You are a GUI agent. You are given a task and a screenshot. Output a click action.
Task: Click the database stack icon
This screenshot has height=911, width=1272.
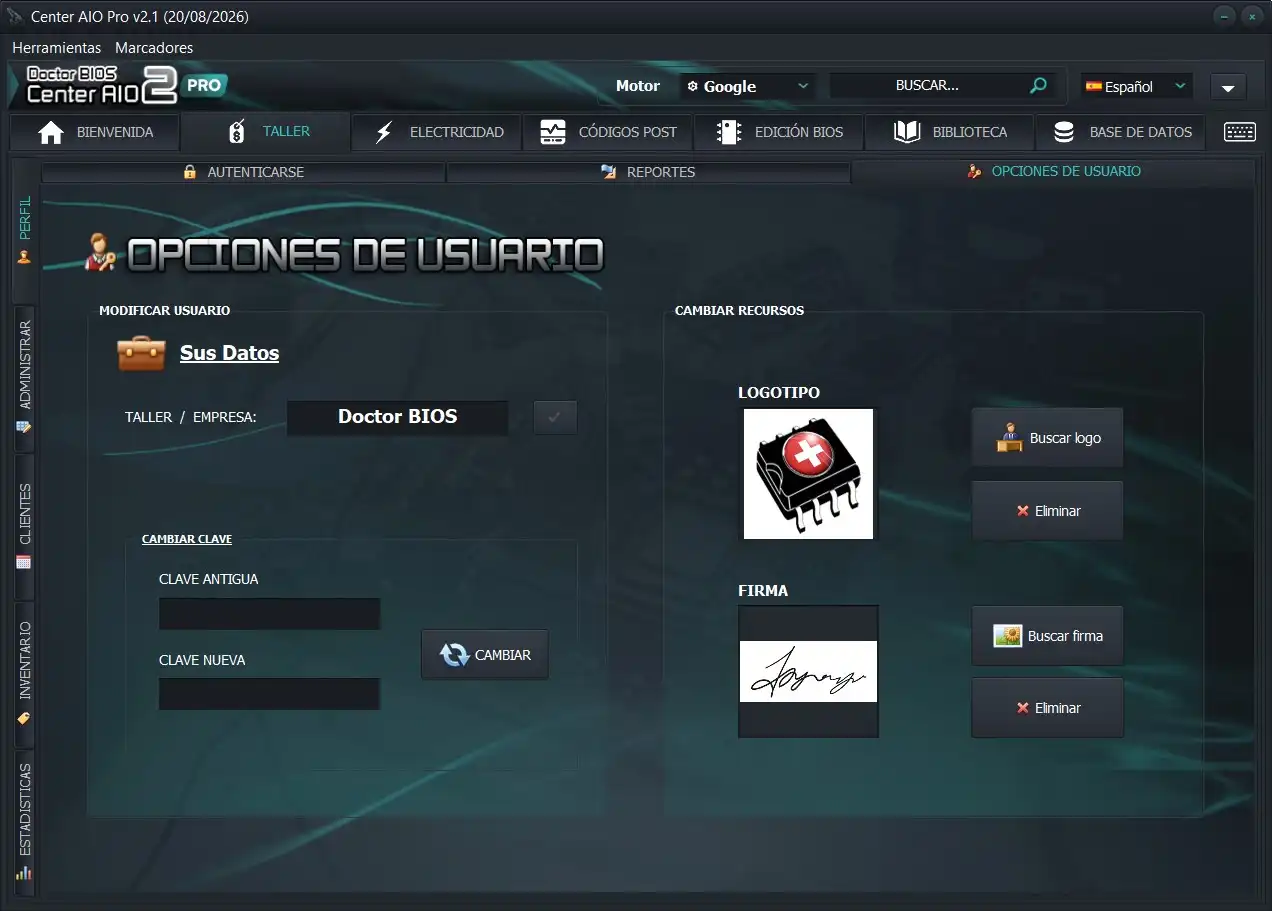coord(1064,132)
